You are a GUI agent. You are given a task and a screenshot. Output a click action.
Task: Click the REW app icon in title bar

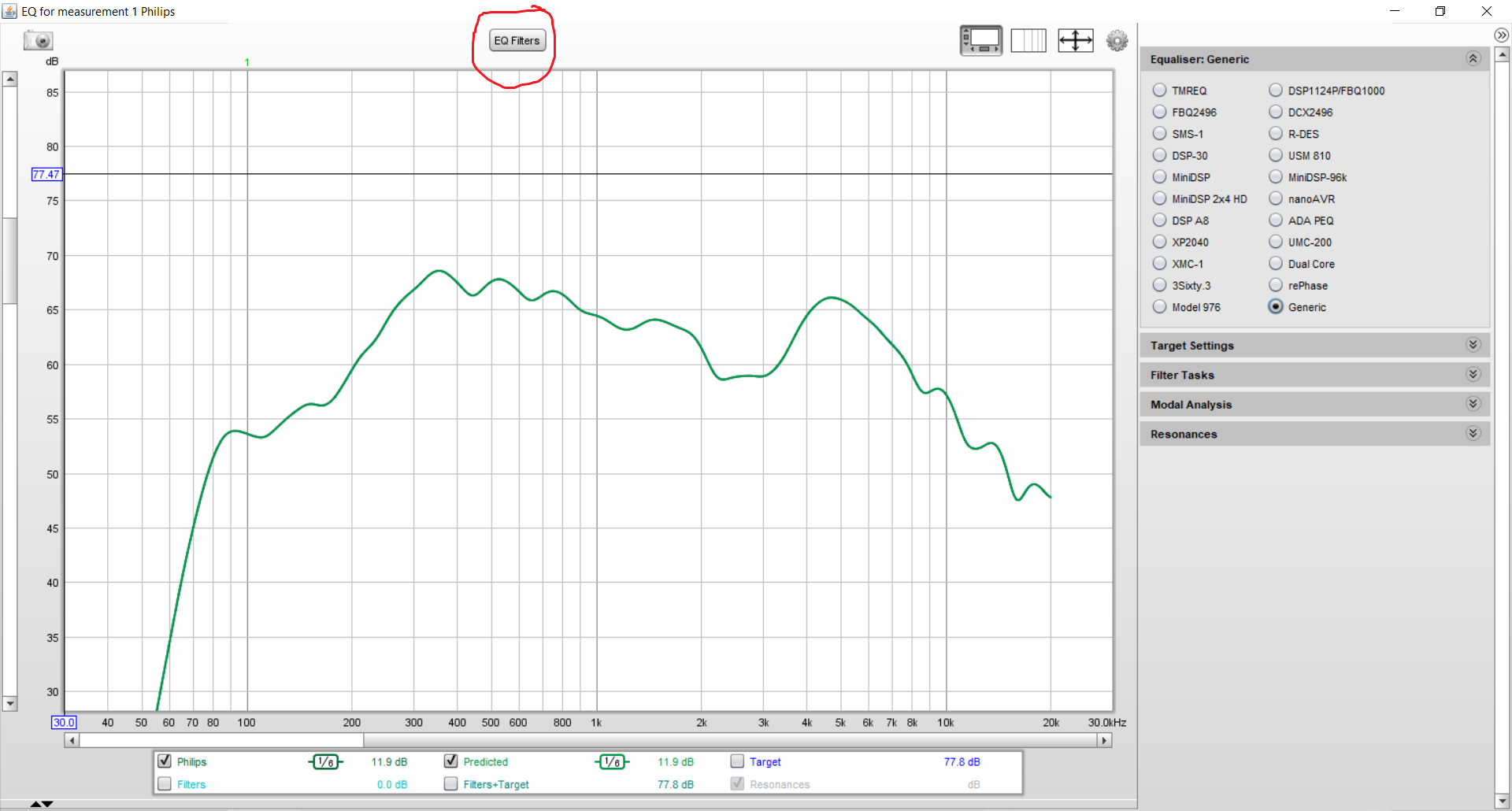point(9,11)
